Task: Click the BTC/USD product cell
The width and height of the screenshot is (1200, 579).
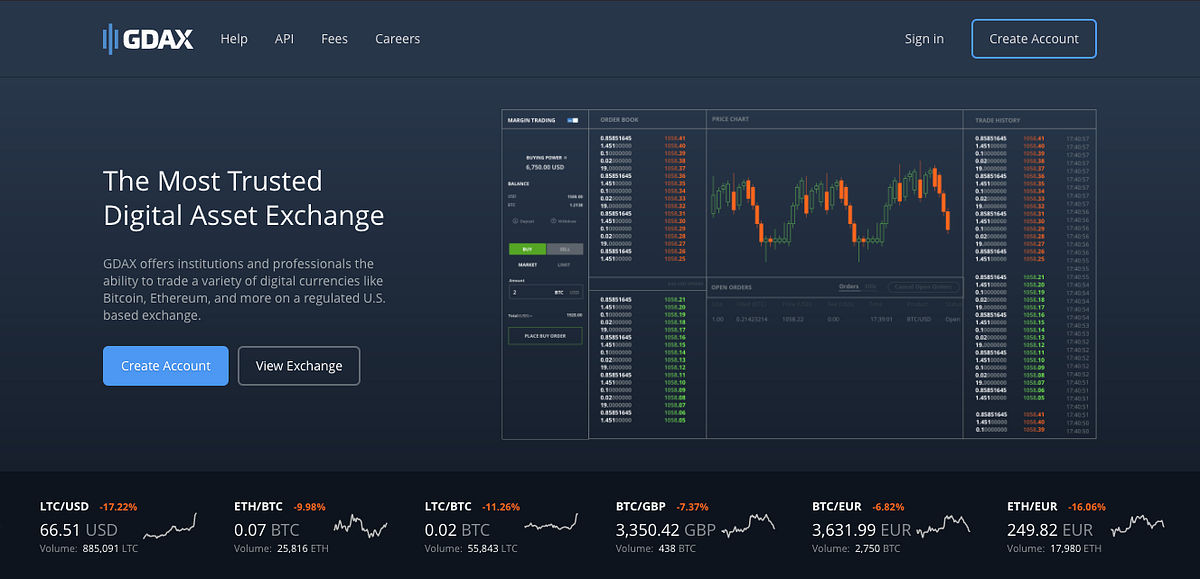Action: coord(918,319)
